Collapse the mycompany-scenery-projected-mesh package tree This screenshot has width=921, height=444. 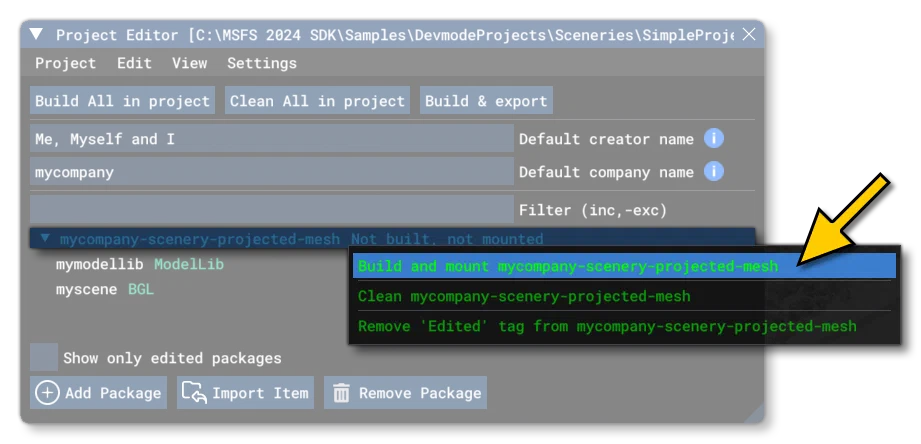[x=45, y=239]
